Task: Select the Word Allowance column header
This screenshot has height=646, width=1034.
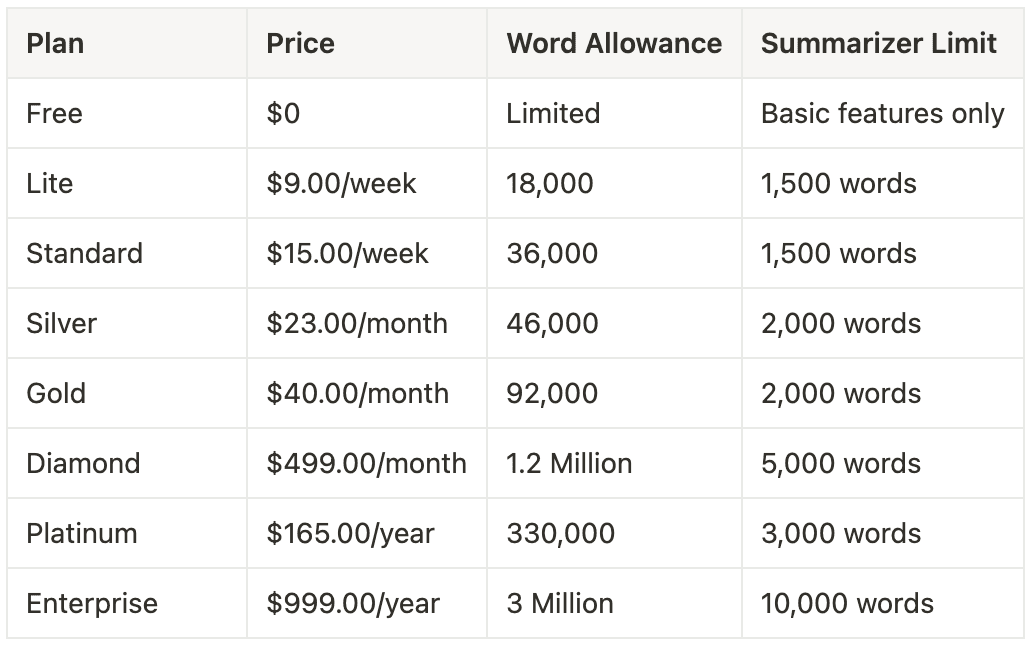Action: [x=615, y=44]
